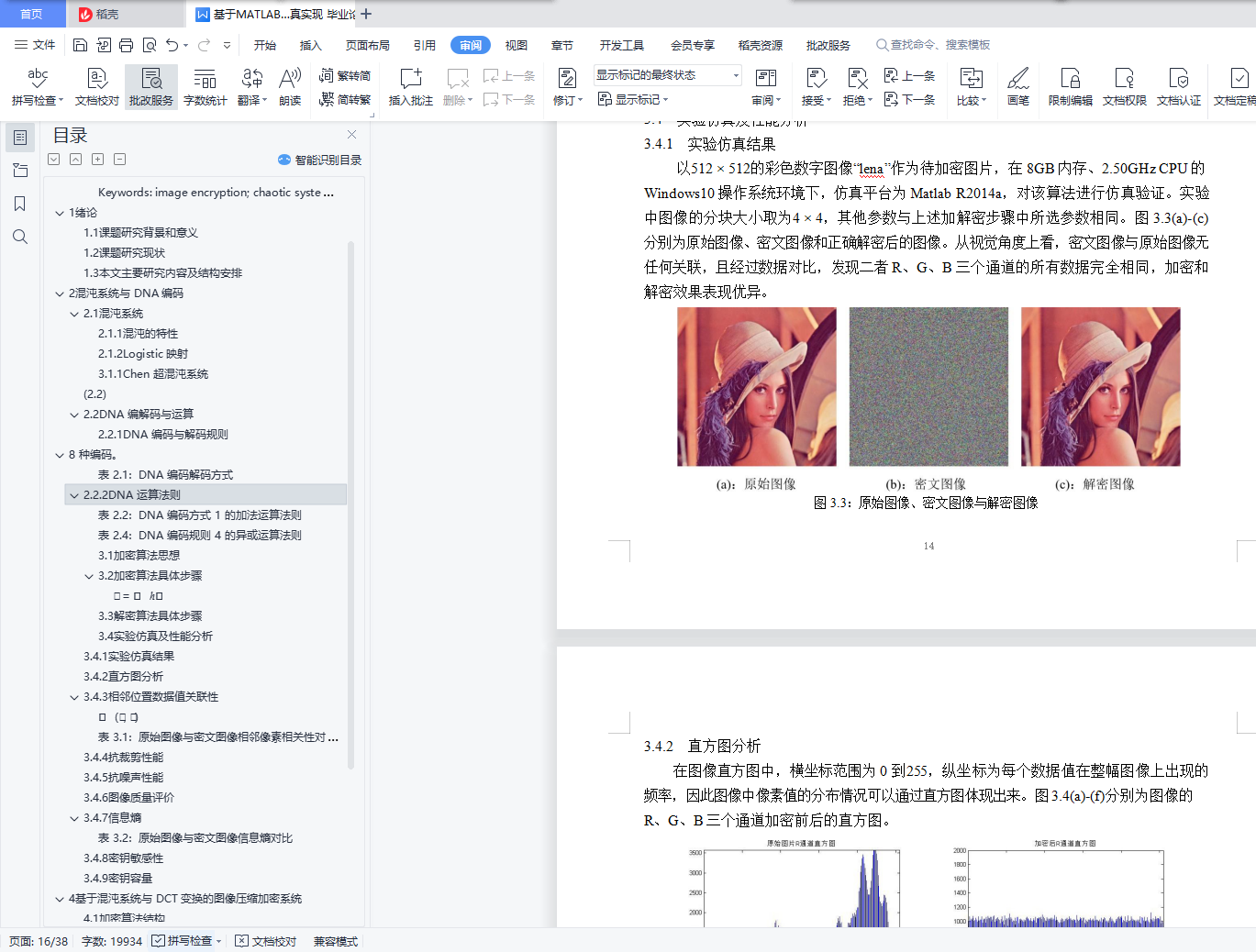Open the 显示标记的最终状态 combo box
1256x952 pixels.
tap(668, 75)
